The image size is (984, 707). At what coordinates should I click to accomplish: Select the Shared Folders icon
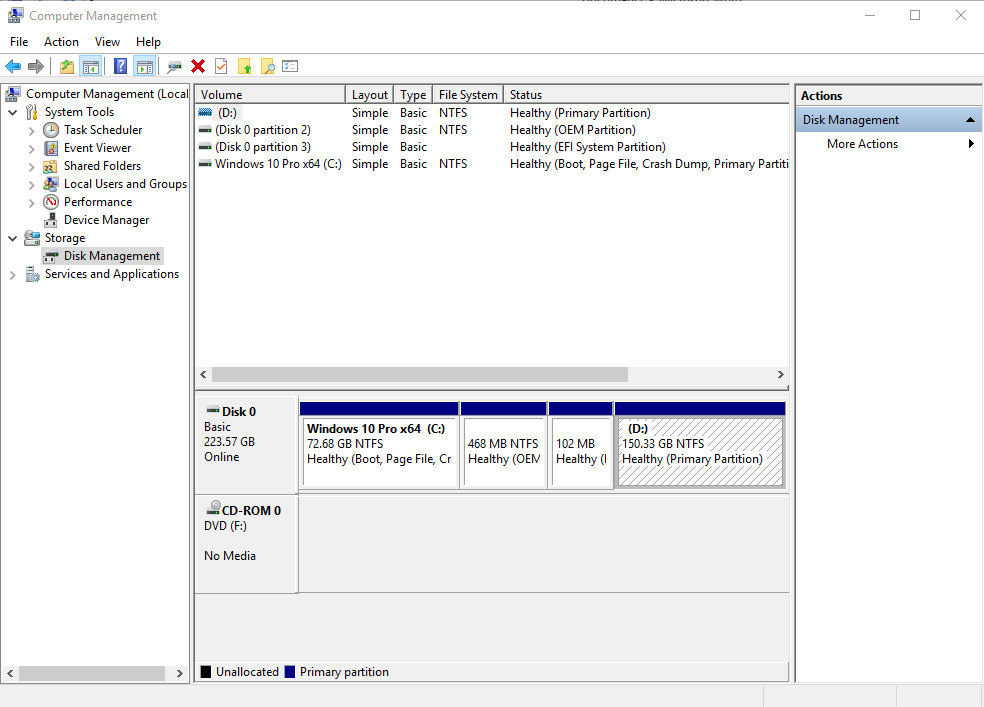[x=50, y=166]
